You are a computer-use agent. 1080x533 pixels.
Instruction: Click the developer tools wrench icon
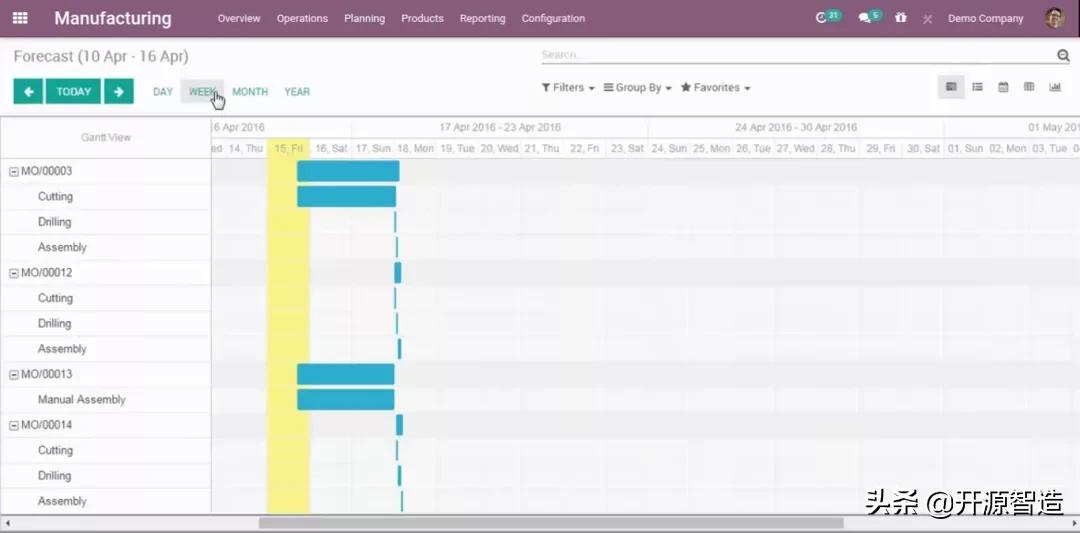point(928,19)
